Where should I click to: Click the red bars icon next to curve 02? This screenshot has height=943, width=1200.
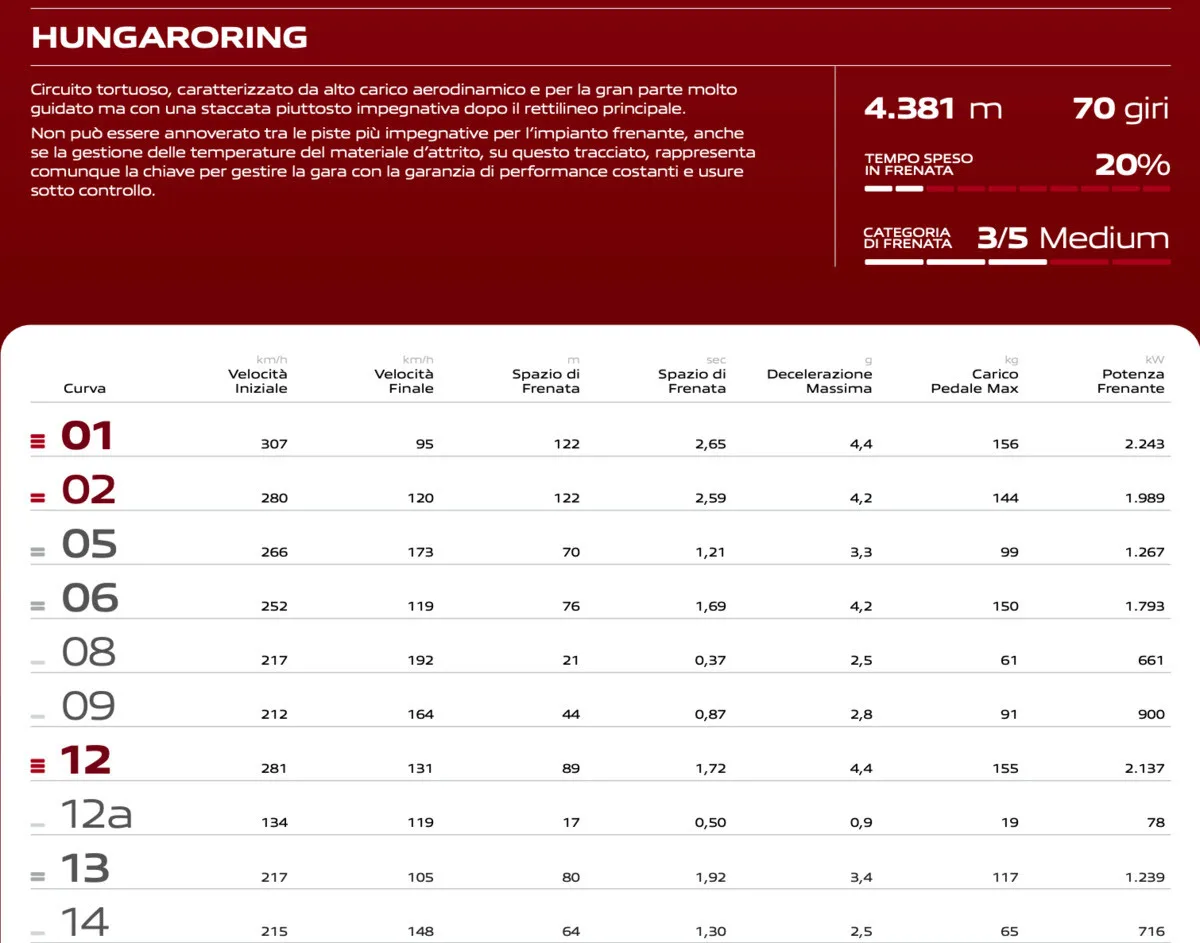(x=38, y=497)
